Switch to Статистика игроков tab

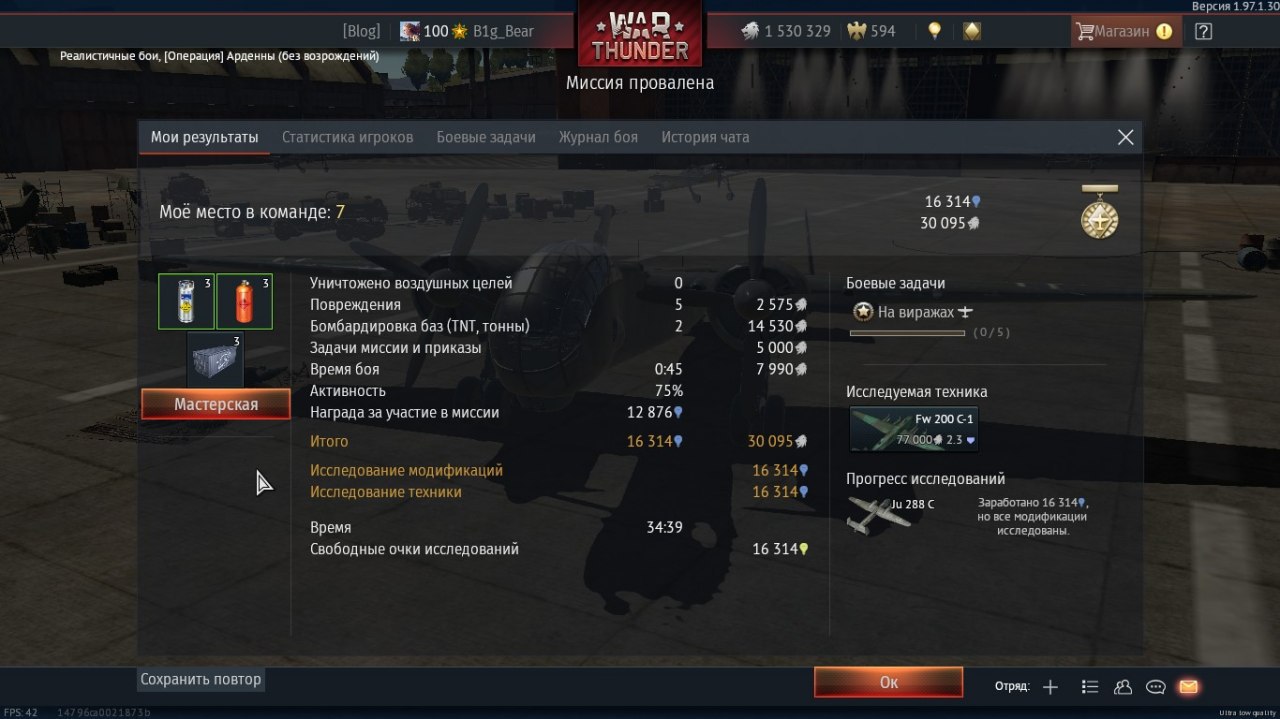point(347,137)
